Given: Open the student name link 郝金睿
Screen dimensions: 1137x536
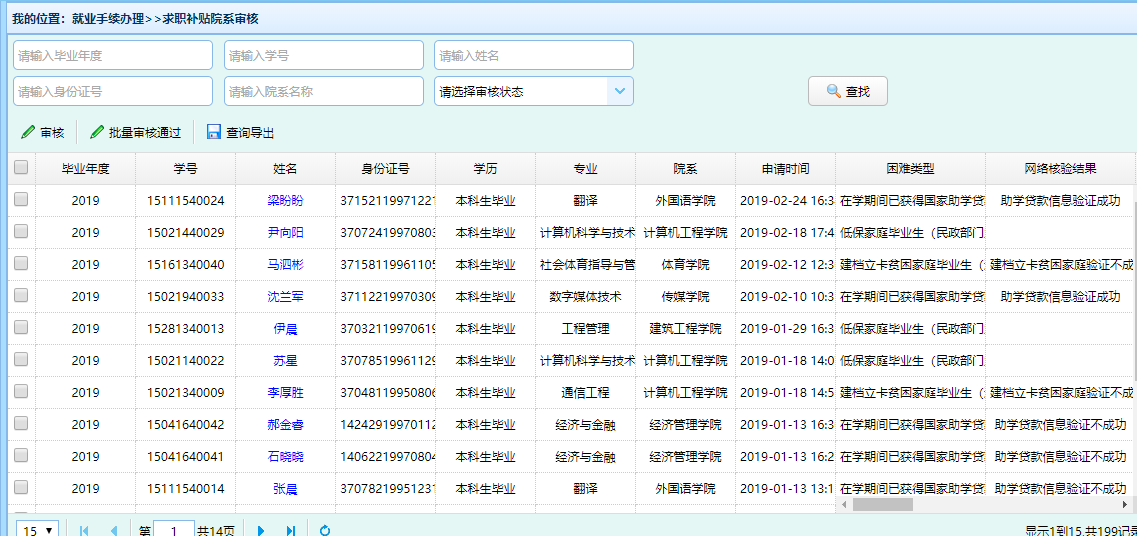Looking at the screenshot, I should pyautogui.click(x=285, y=425).
